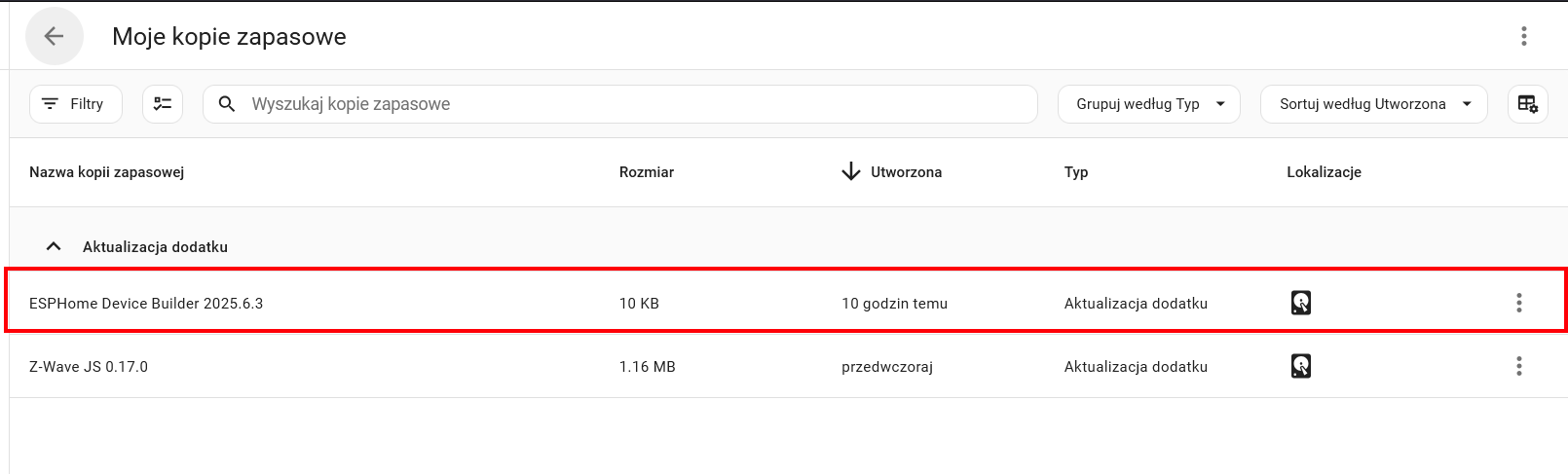Open Z-Wave JS backup options menu
Screen dimensions: 1568x474
pos(1518,366)
